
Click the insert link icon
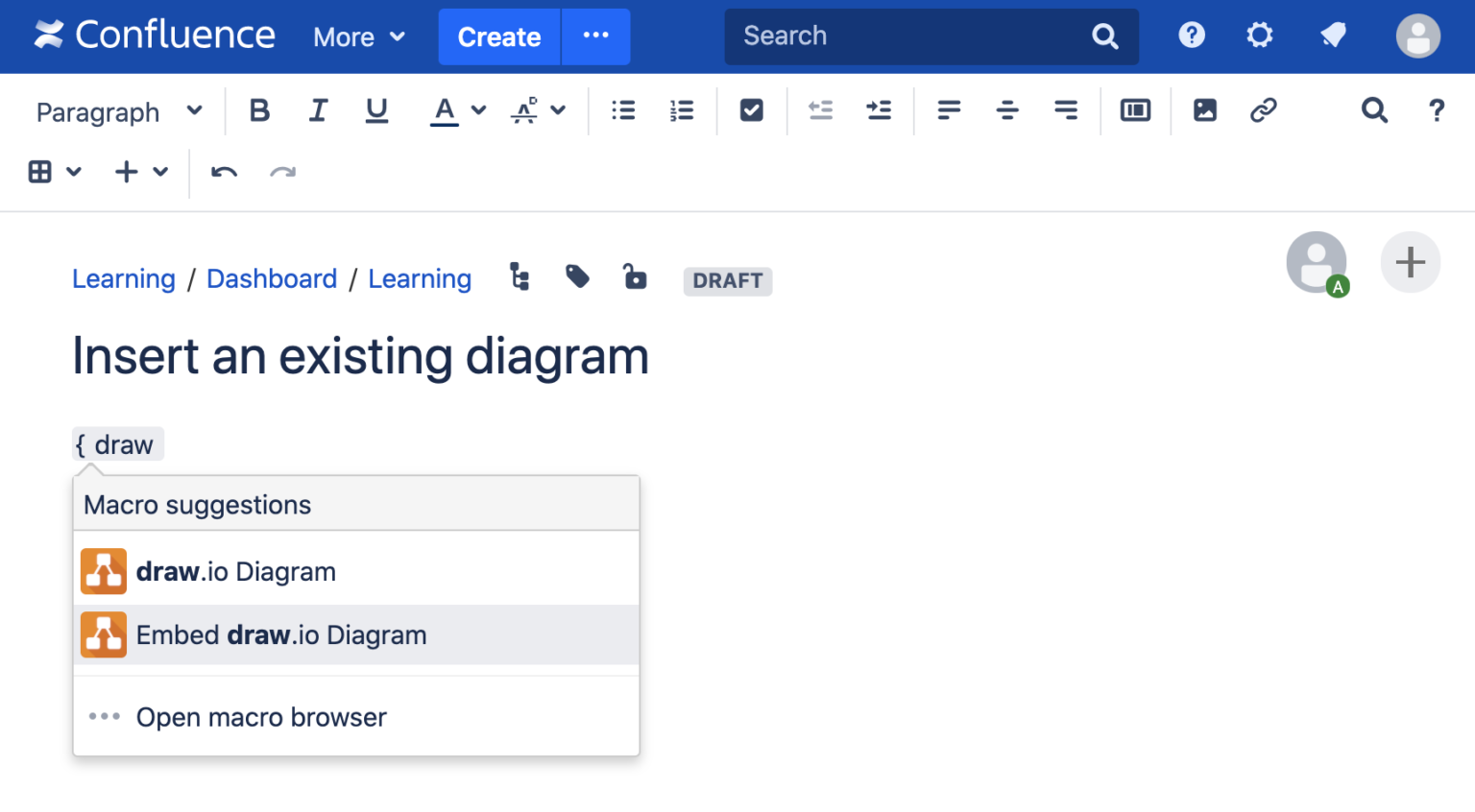1263,110
